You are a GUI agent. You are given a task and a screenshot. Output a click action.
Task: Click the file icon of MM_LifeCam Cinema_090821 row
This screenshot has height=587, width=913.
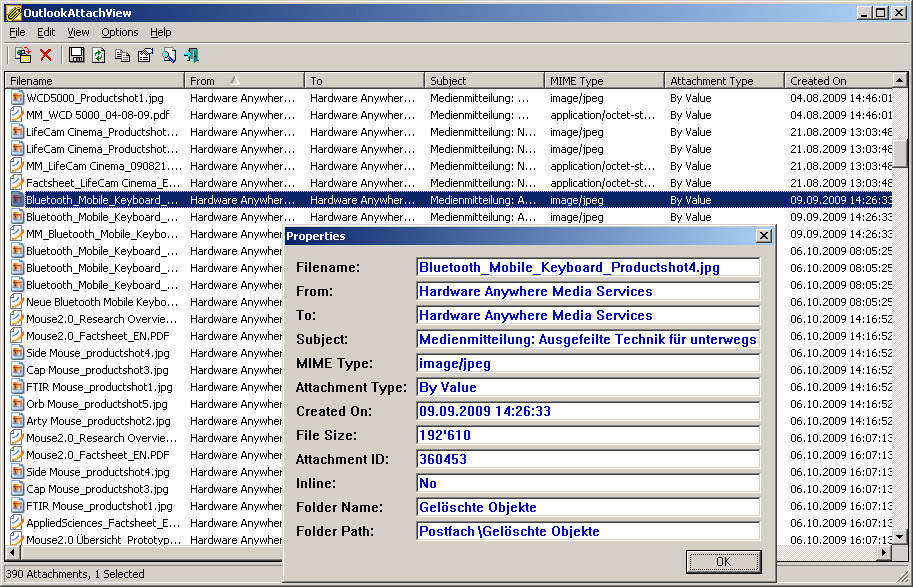point(17,166)
